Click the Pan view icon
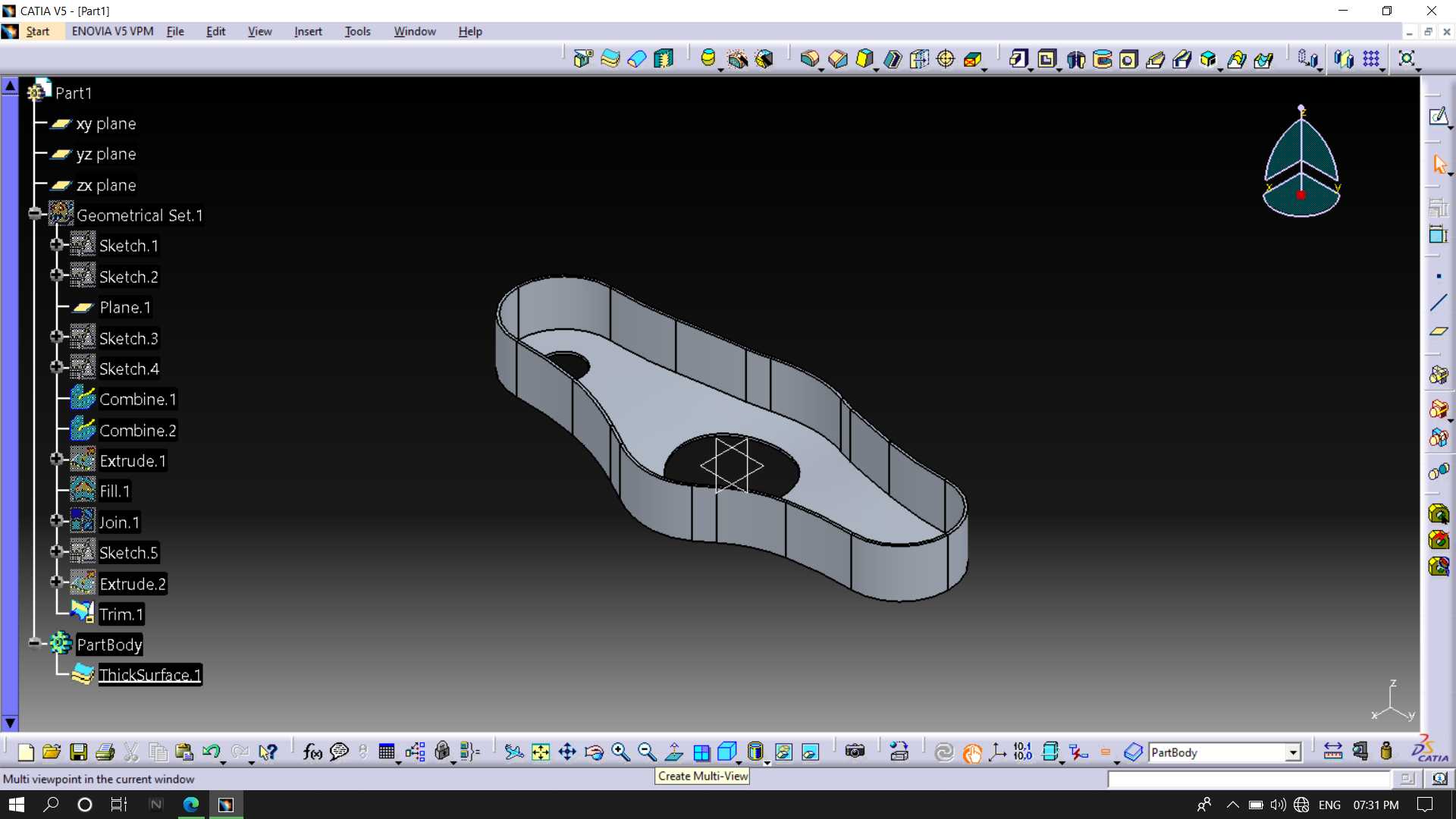This screenshot has width=1456, height=819. (x=567, y=752)
